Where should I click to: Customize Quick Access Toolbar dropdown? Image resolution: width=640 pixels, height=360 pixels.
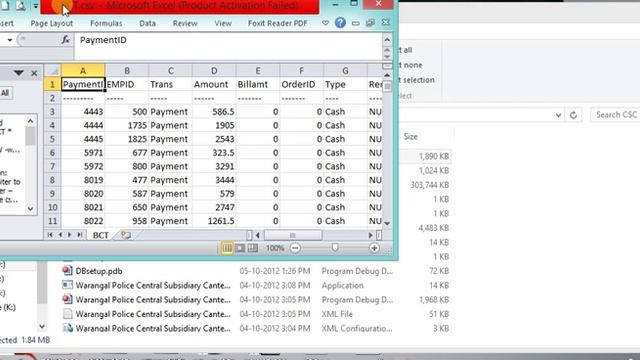coord(36,6)
